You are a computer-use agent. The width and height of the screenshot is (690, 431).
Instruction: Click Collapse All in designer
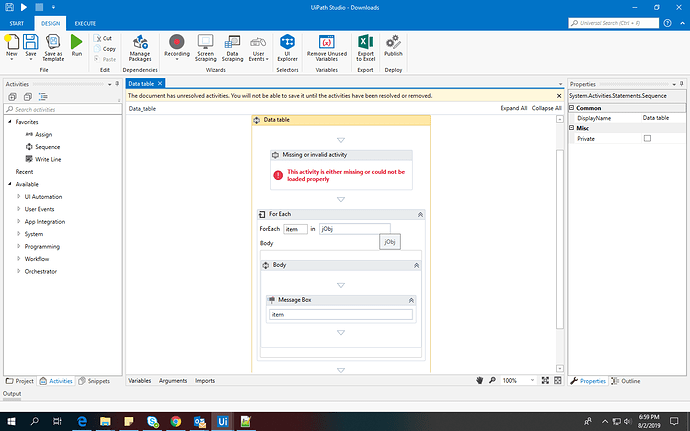click(547, 108)
